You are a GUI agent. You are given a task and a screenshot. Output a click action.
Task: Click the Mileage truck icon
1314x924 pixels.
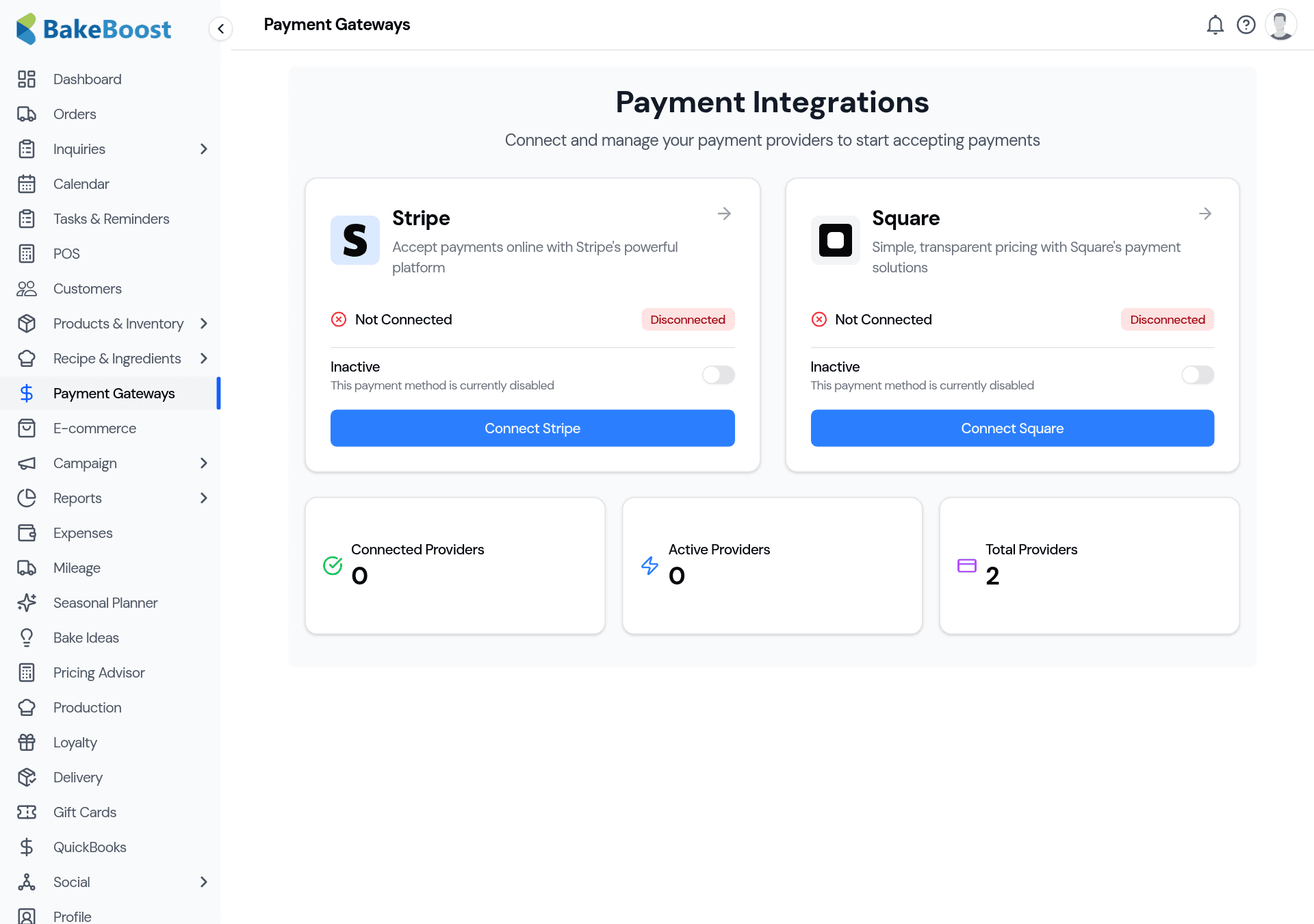27,568
